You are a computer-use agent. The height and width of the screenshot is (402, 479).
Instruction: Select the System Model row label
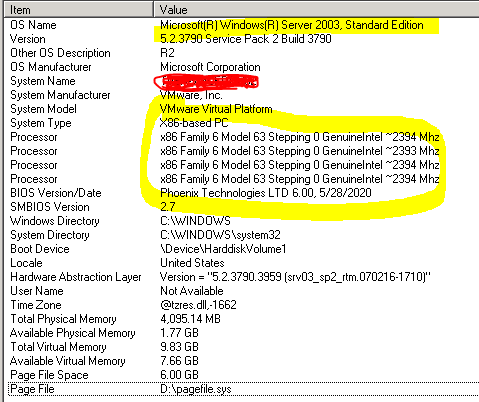coord(43,109)
